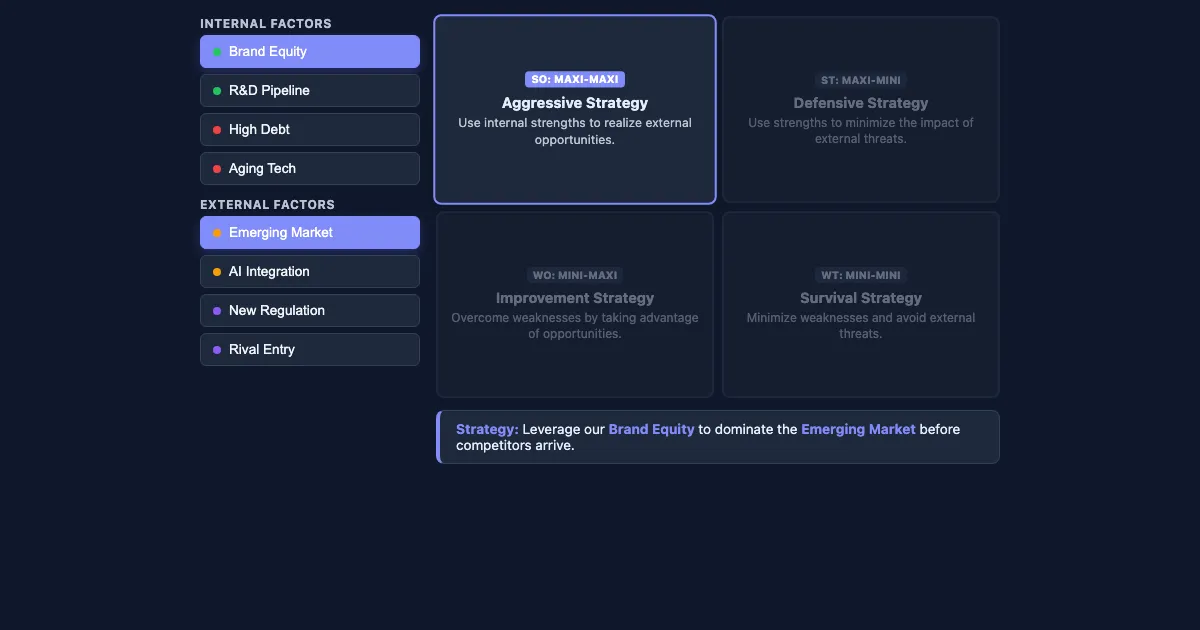Select the Rival Entry threat
This screenshot has height=630, width=1200.
tap(310, 349)
